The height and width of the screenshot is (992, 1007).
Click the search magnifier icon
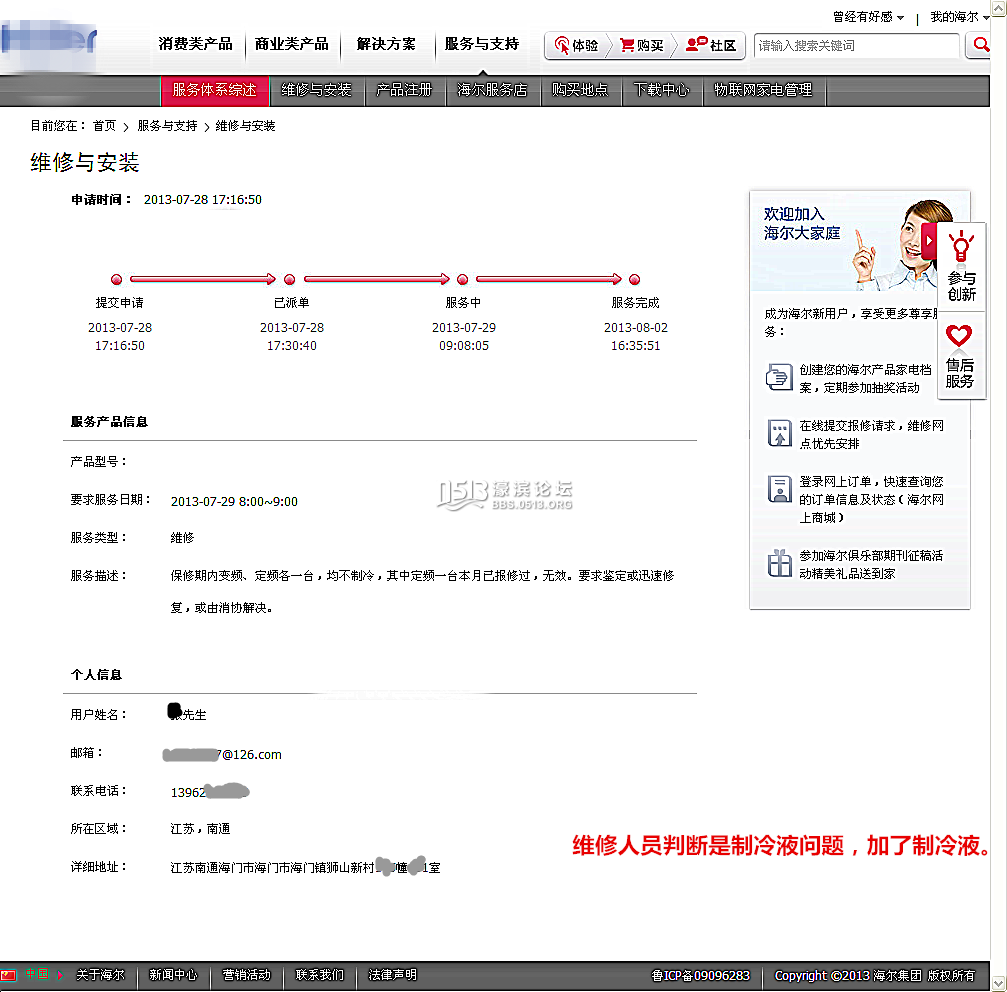point(980,46)
